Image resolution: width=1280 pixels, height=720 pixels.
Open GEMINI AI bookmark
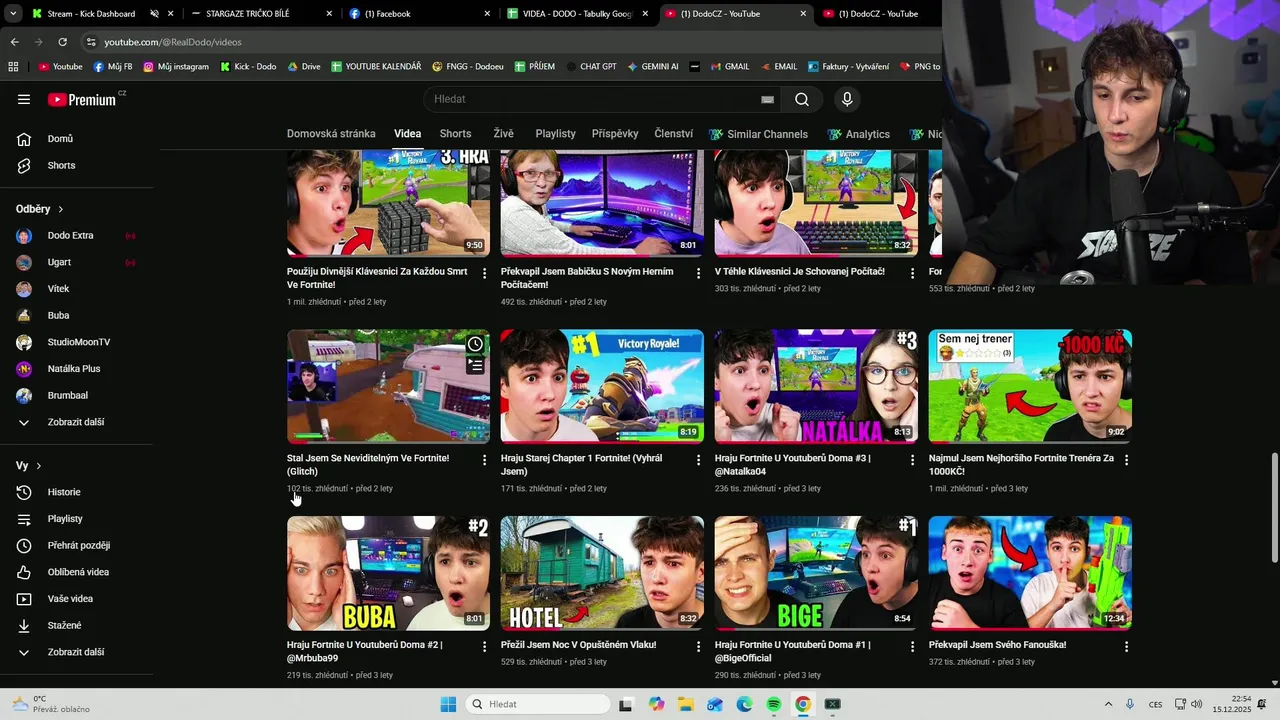click(653, 67)
